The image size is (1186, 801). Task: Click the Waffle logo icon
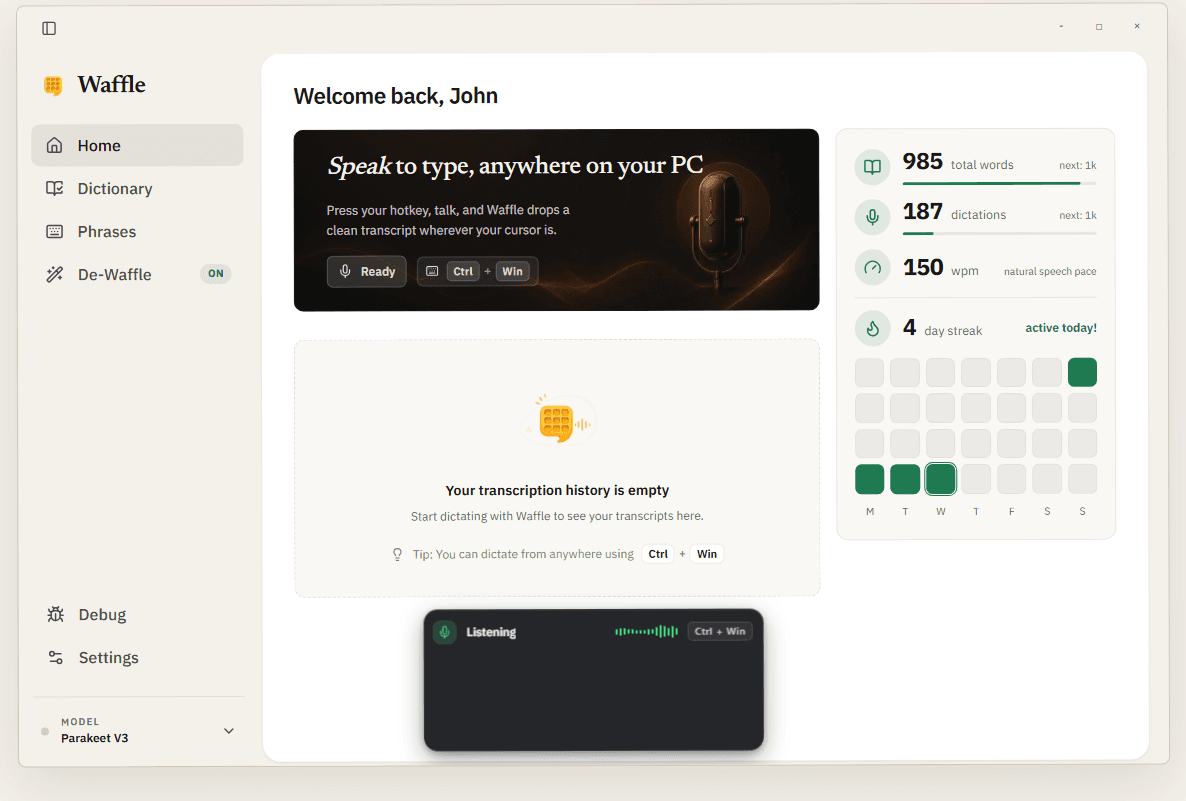tap(53, 85)
